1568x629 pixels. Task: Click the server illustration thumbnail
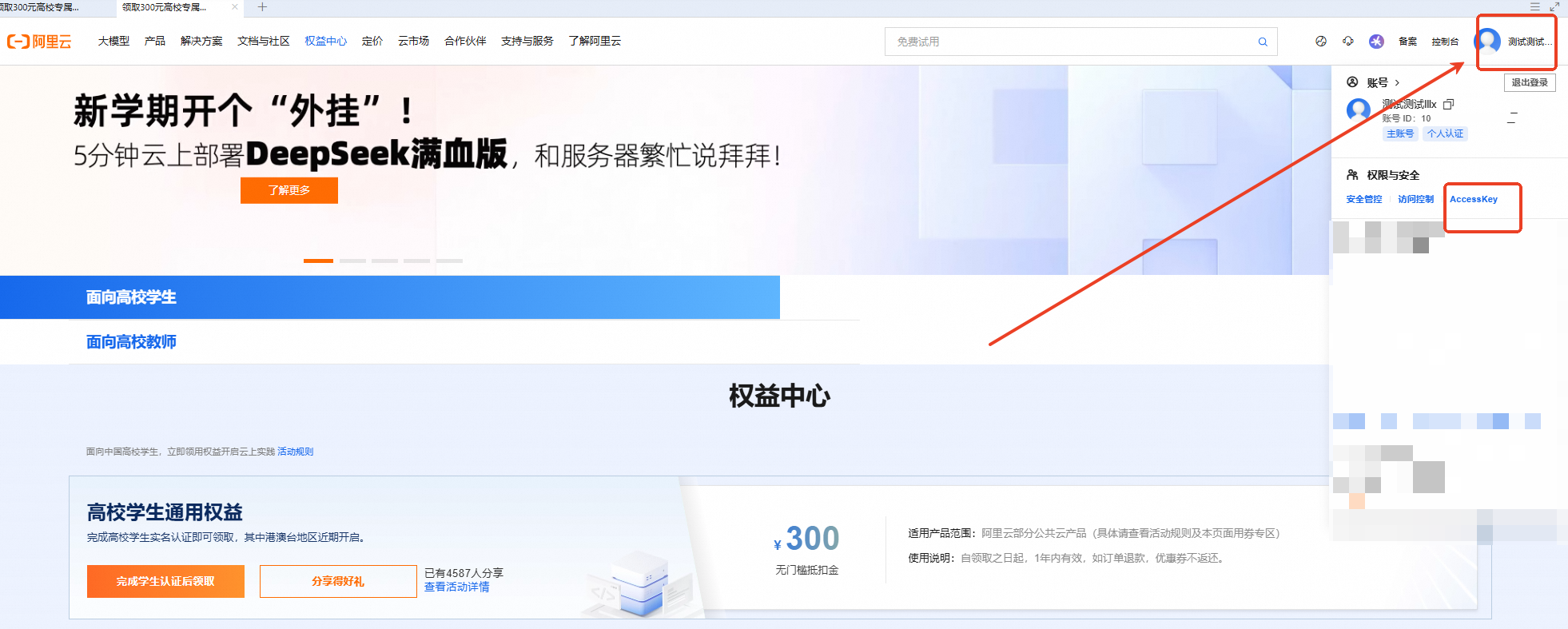tap(638, 583)
